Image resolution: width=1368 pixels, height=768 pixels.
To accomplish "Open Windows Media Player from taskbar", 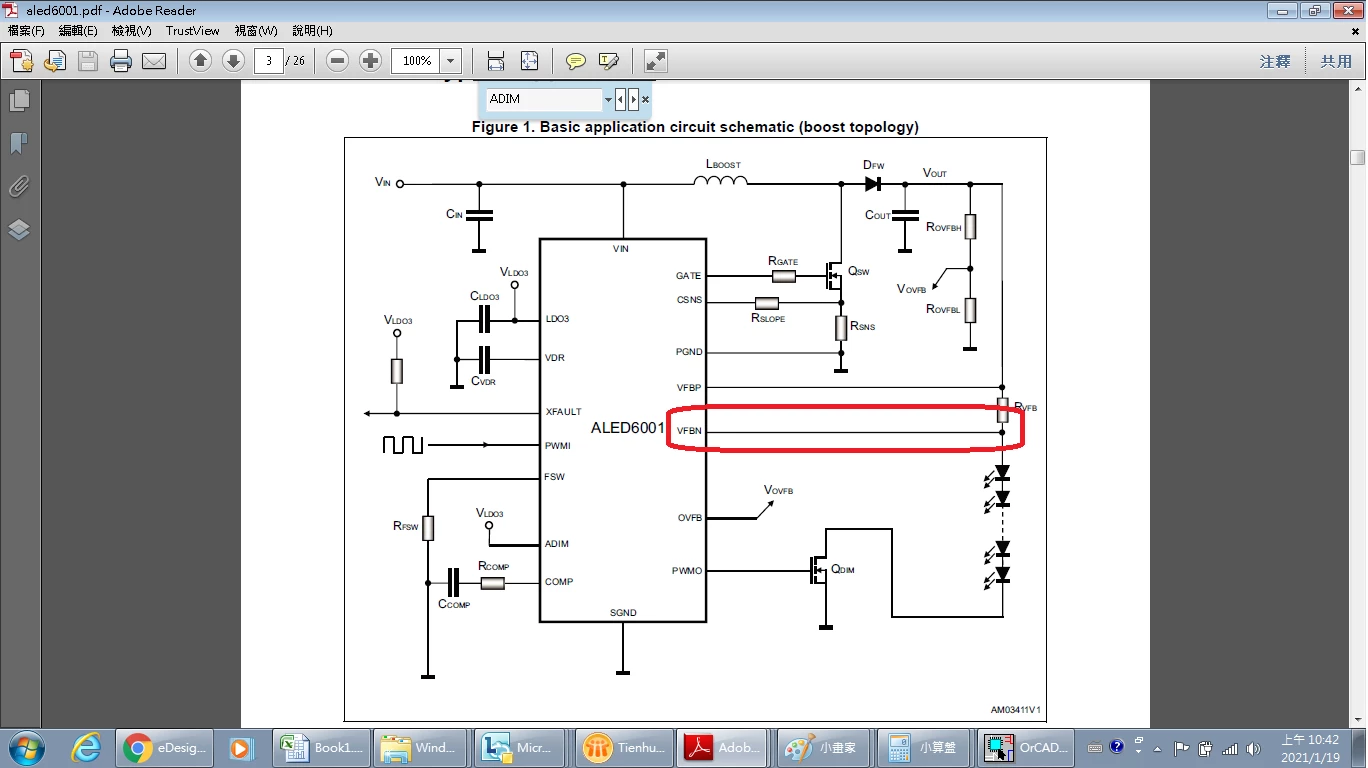I will pos(241,747).
